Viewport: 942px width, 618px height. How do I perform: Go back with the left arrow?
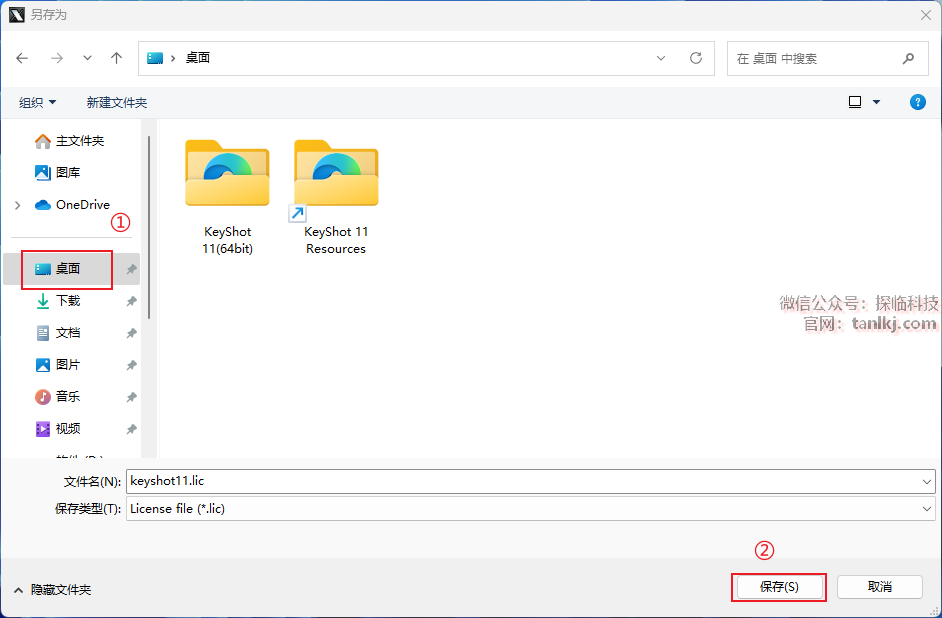(x=22, y=58)
